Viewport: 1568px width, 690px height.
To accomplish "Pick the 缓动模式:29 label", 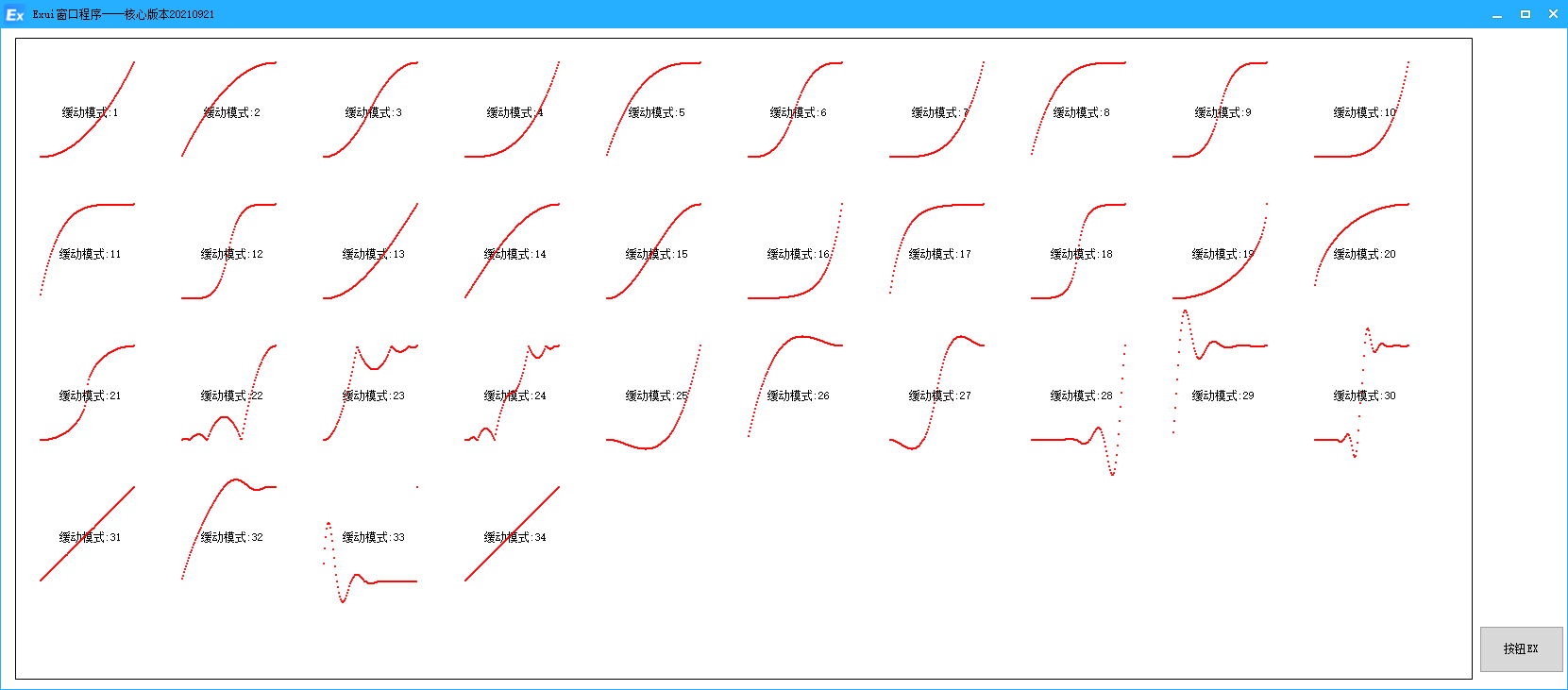I will pos(1223,395).
